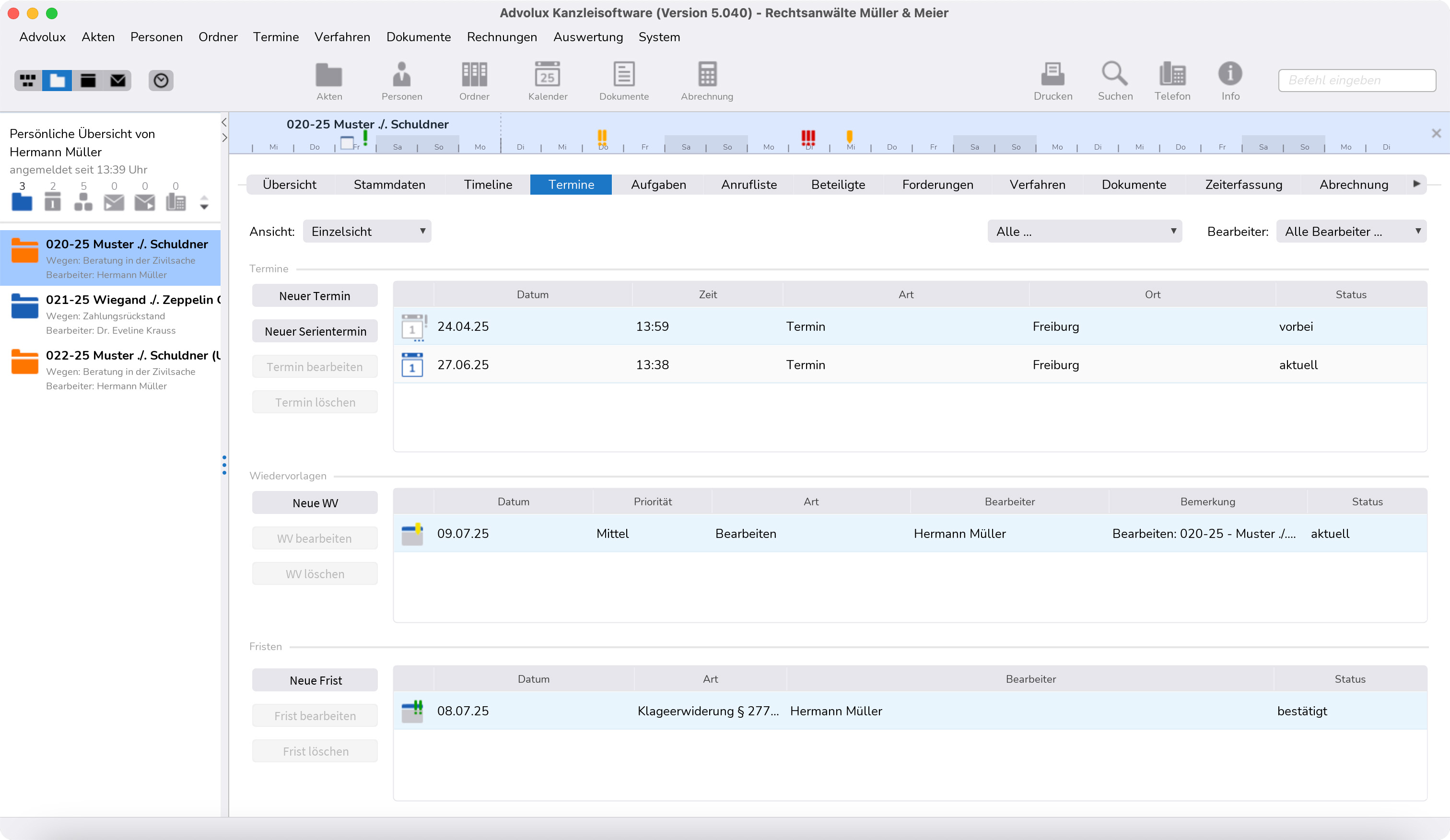
Task: Switch to folder view mode
Action: (57, 81)
